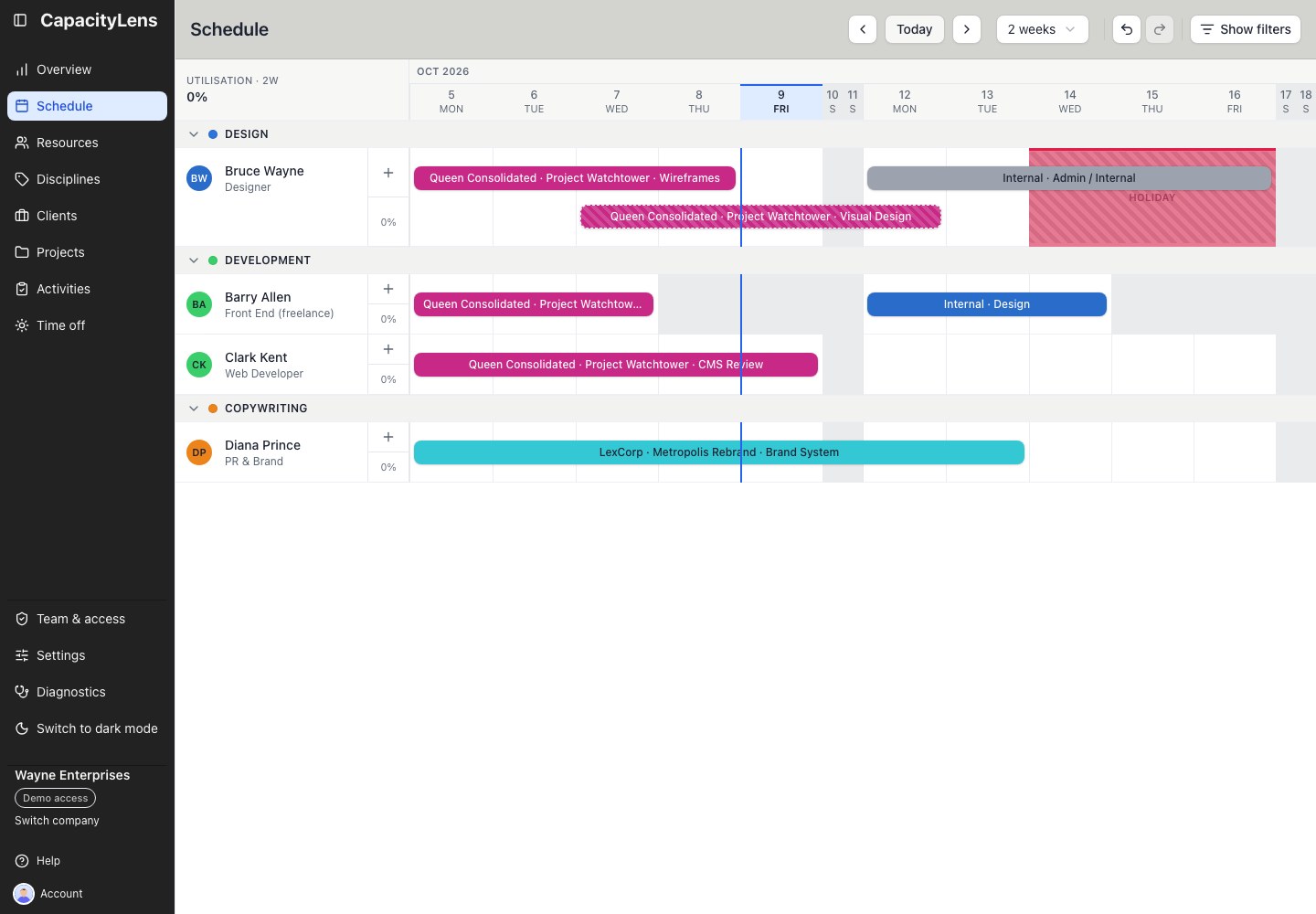The width and height of the screenshot is (1316, 914).
Task: Add allocation for Bruce Wayne
Action: click(388, 173)
